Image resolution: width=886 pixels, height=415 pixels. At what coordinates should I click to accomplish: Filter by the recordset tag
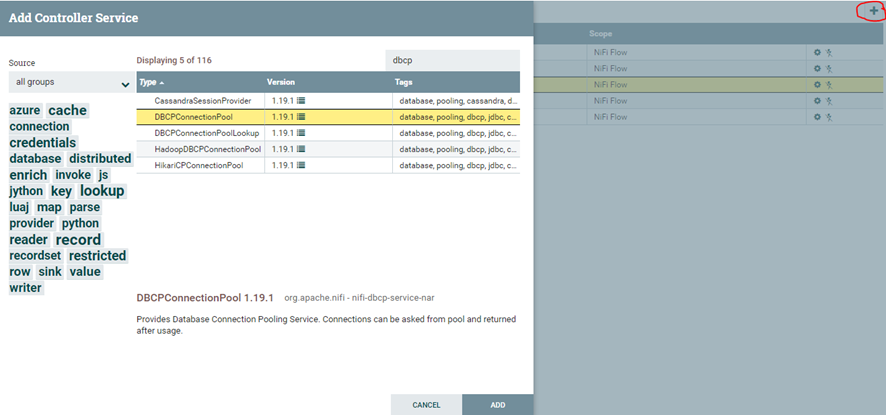click(x=35, y=256)
